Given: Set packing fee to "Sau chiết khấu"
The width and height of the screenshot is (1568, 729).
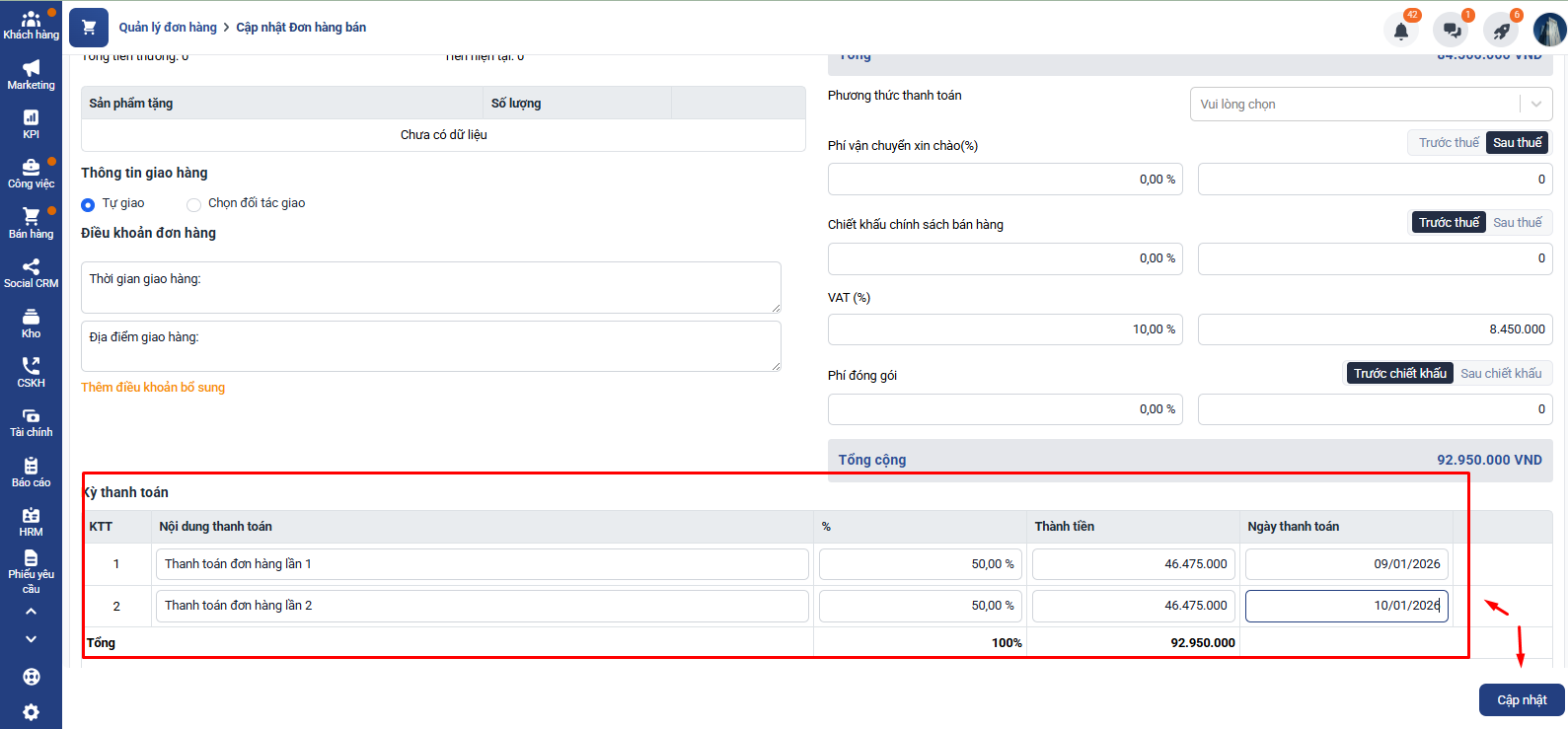Looking at the screenshot, I should 1500,374.
